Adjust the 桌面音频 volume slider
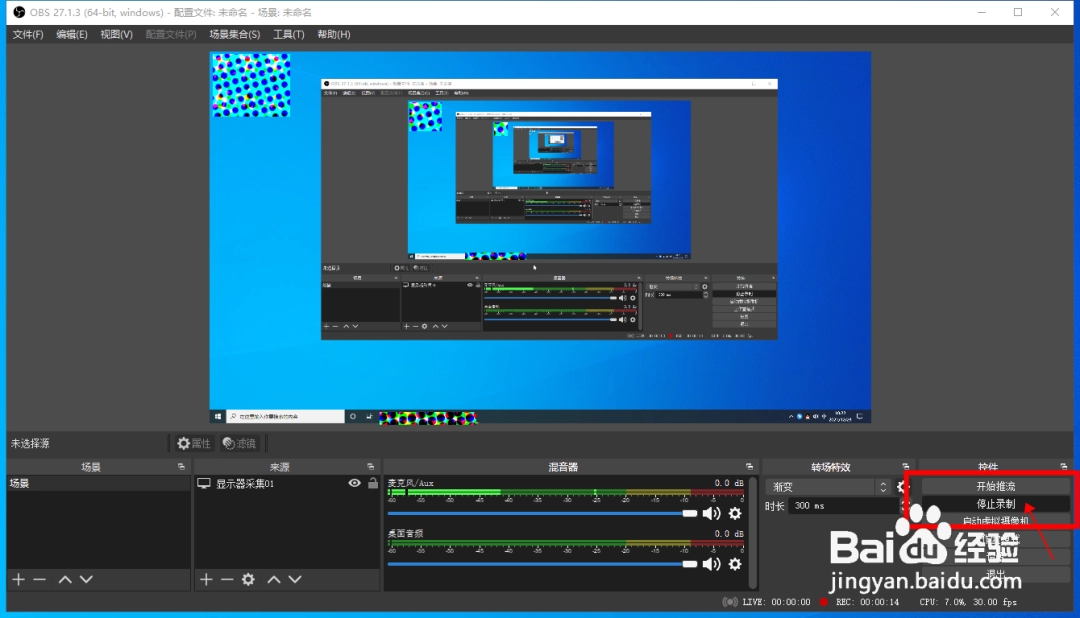 (x=542, y=564)
